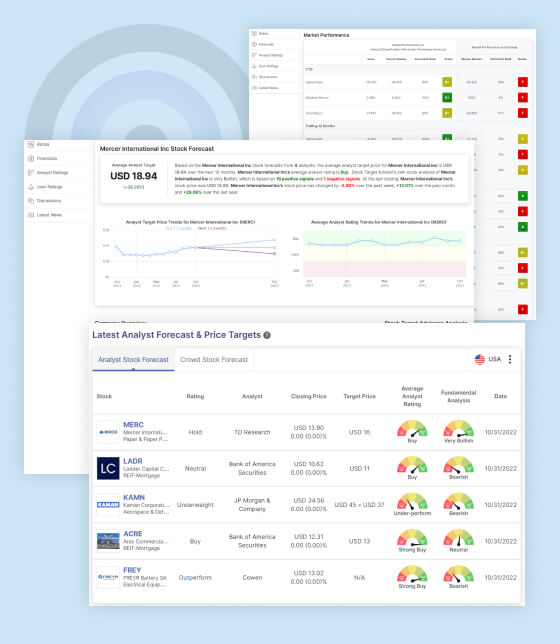Click first green grade badge in Market Performance
Viewport: 560px width, 644px height.
pyautogui.click(x=447, y=98)
